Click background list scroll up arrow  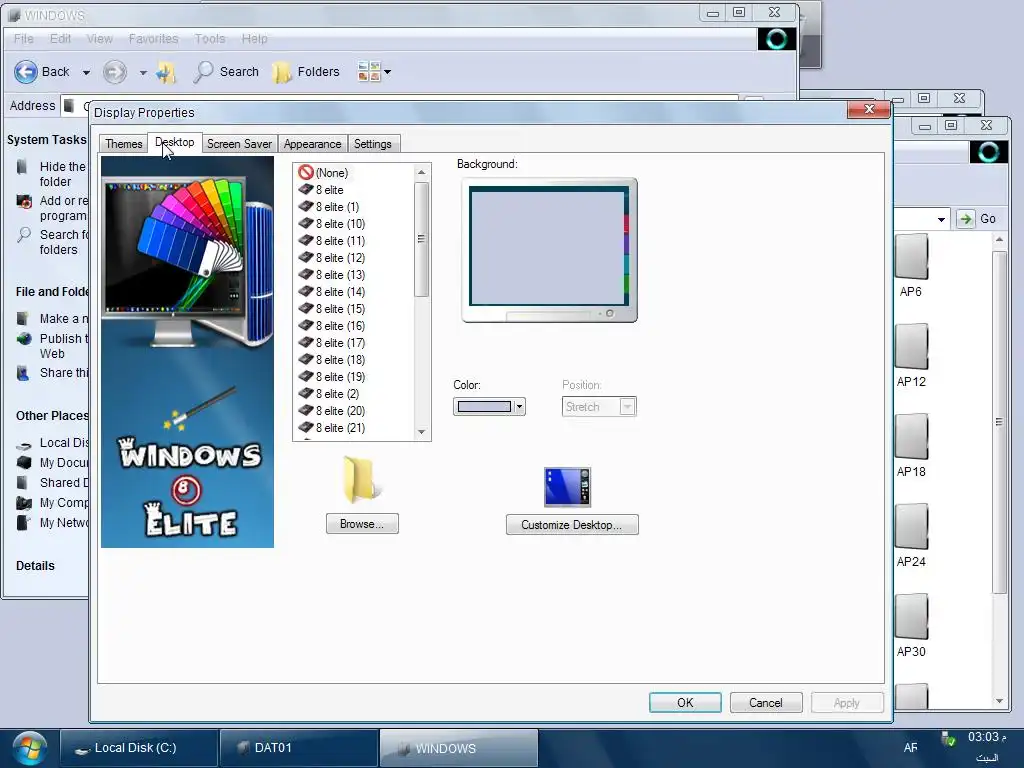[x=421, y=172]
